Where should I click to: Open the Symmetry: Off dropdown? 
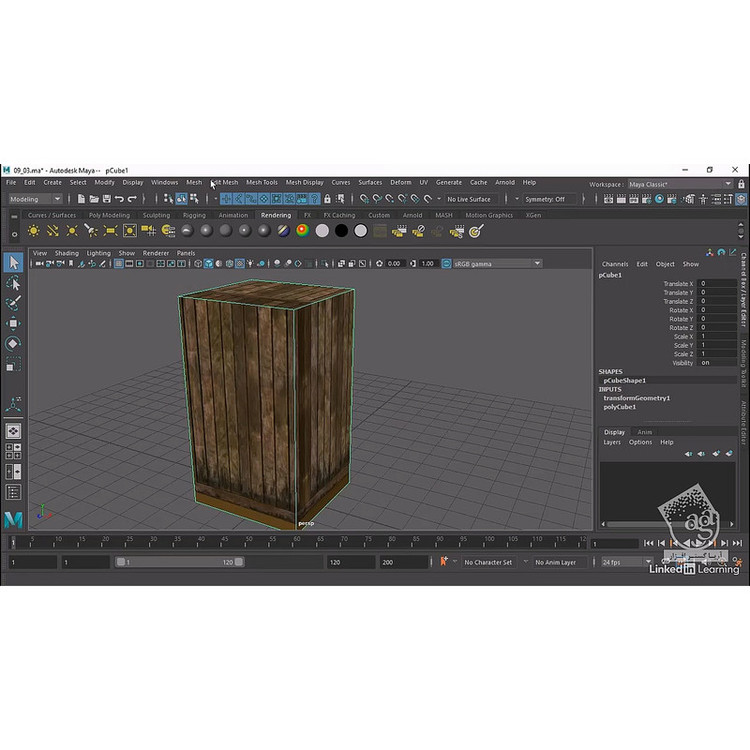550,199
